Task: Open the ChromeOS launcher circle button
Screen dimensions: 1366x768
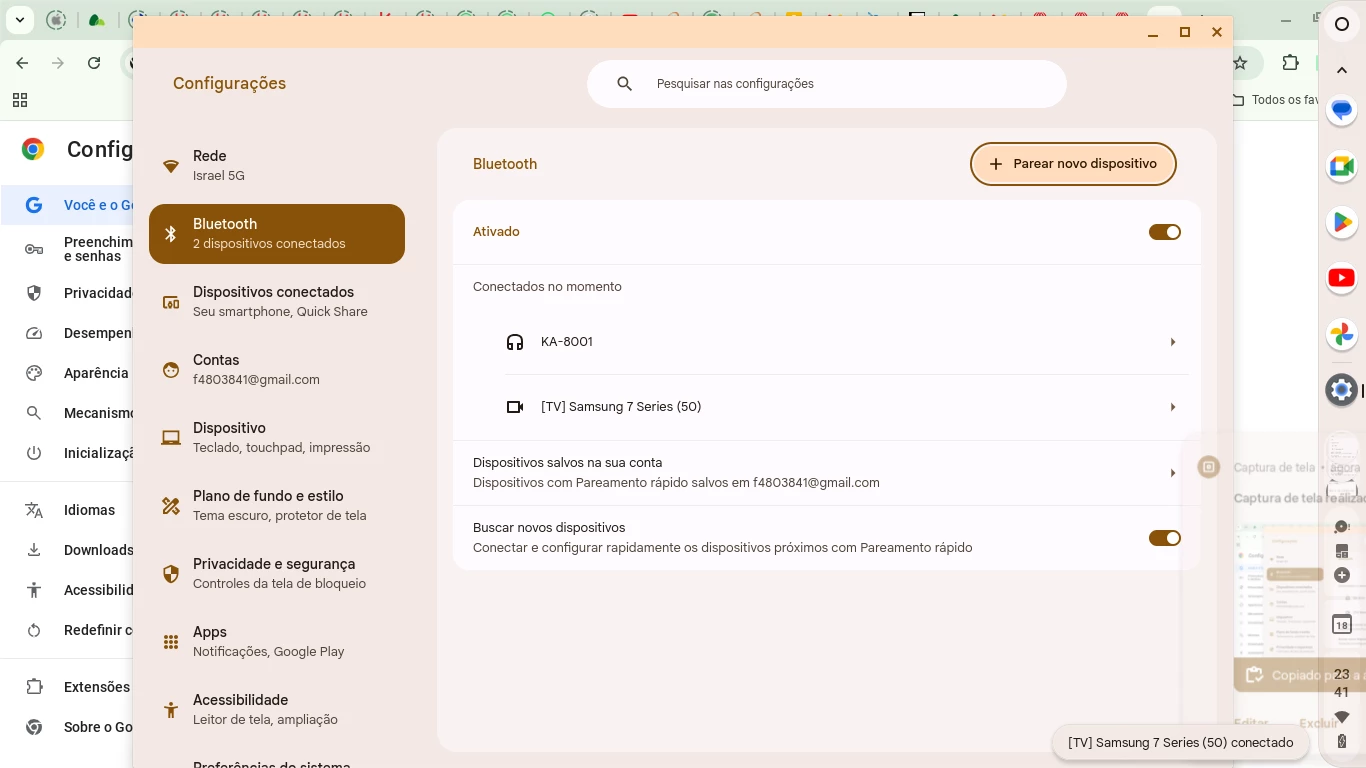Action: [x=1342, y=24]
